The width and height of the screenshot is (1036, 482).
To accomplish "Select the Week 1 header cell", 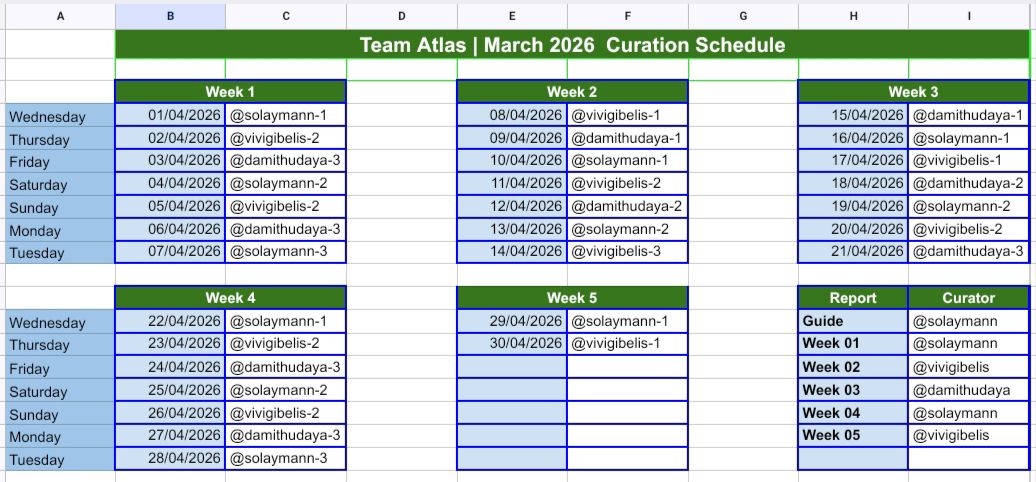I will (230, 92).
